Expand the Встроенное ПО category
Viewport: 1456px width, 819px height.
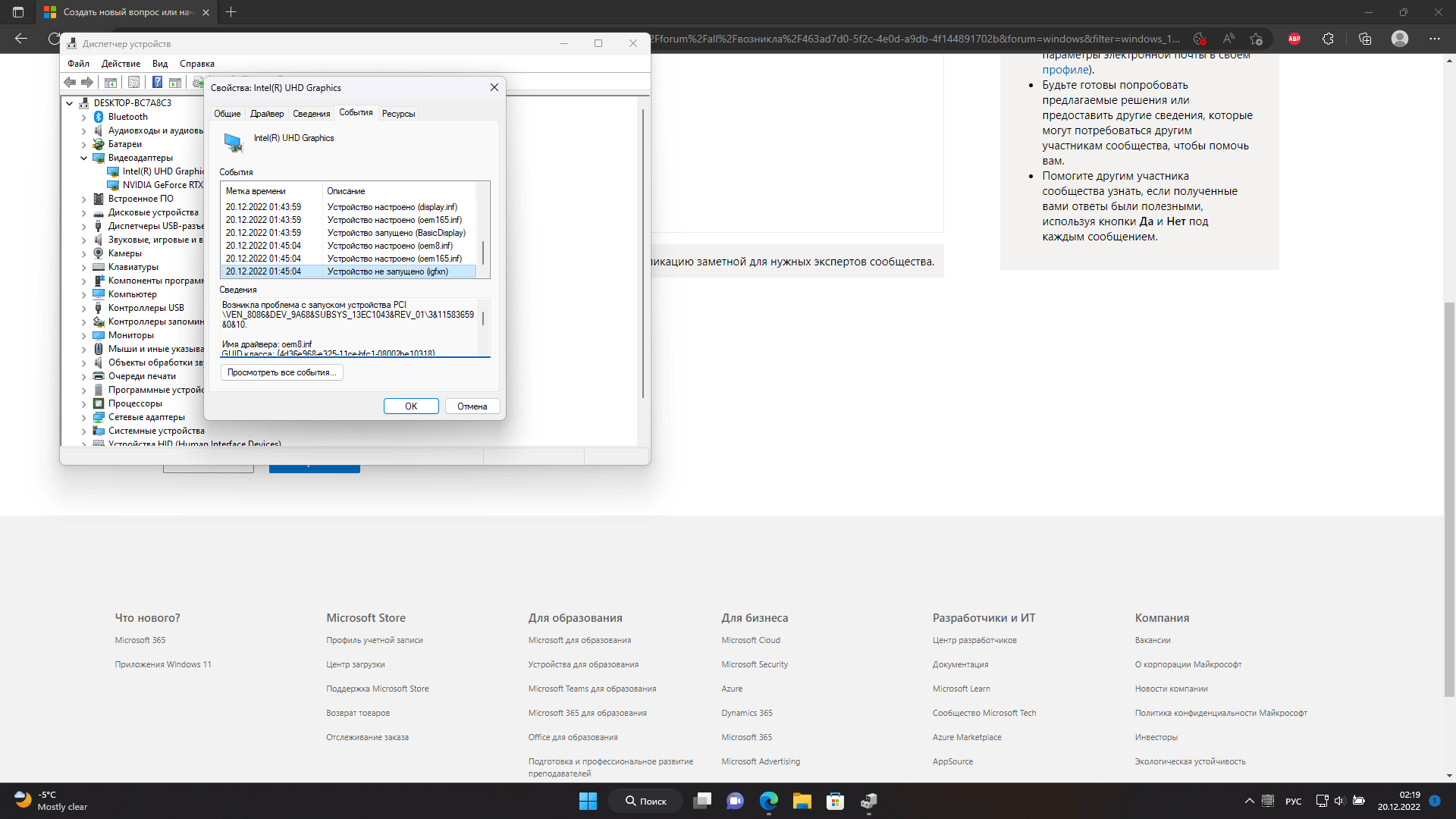click(84, 199)
